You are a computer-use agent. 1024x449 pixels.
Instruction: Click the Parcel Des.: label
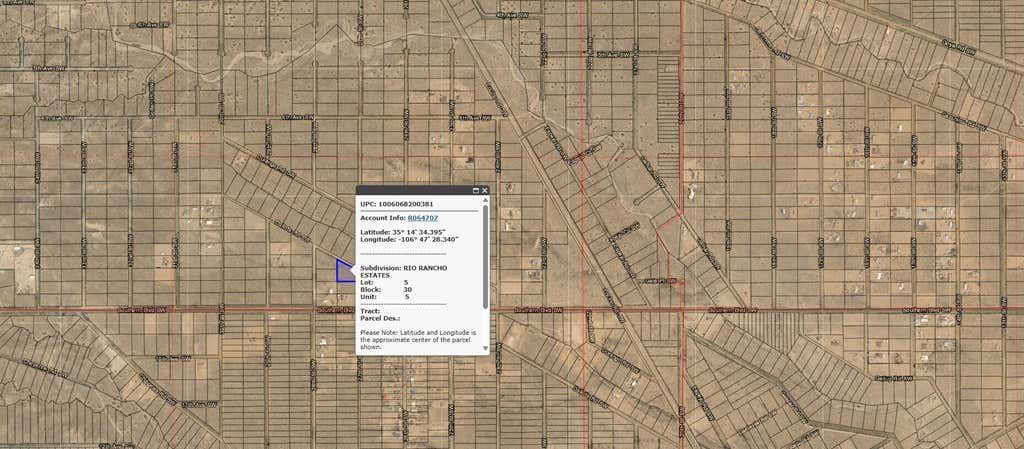pos(380,318)
